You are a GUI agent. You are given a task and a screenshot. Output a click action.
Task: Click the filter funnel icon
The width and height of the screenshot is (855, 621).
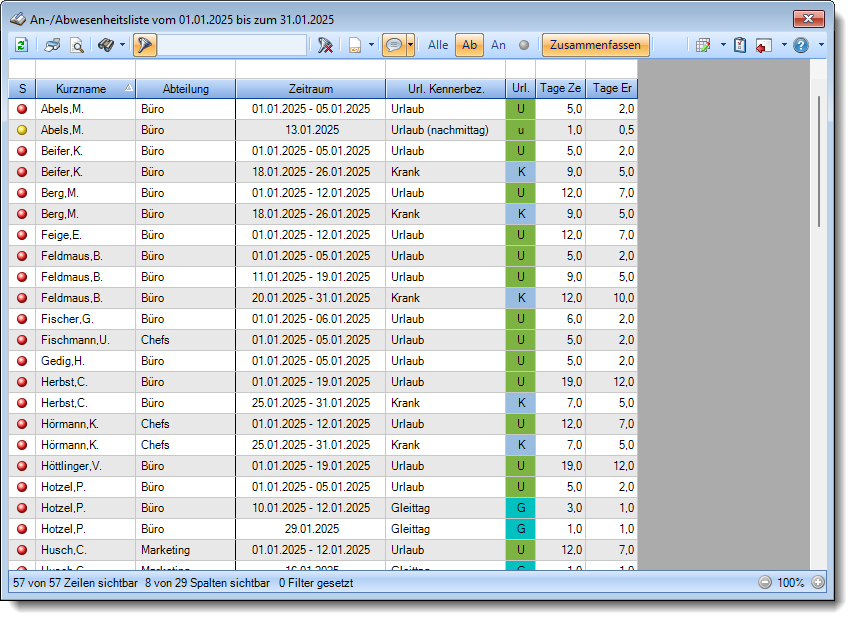click(x=145, y=45)
